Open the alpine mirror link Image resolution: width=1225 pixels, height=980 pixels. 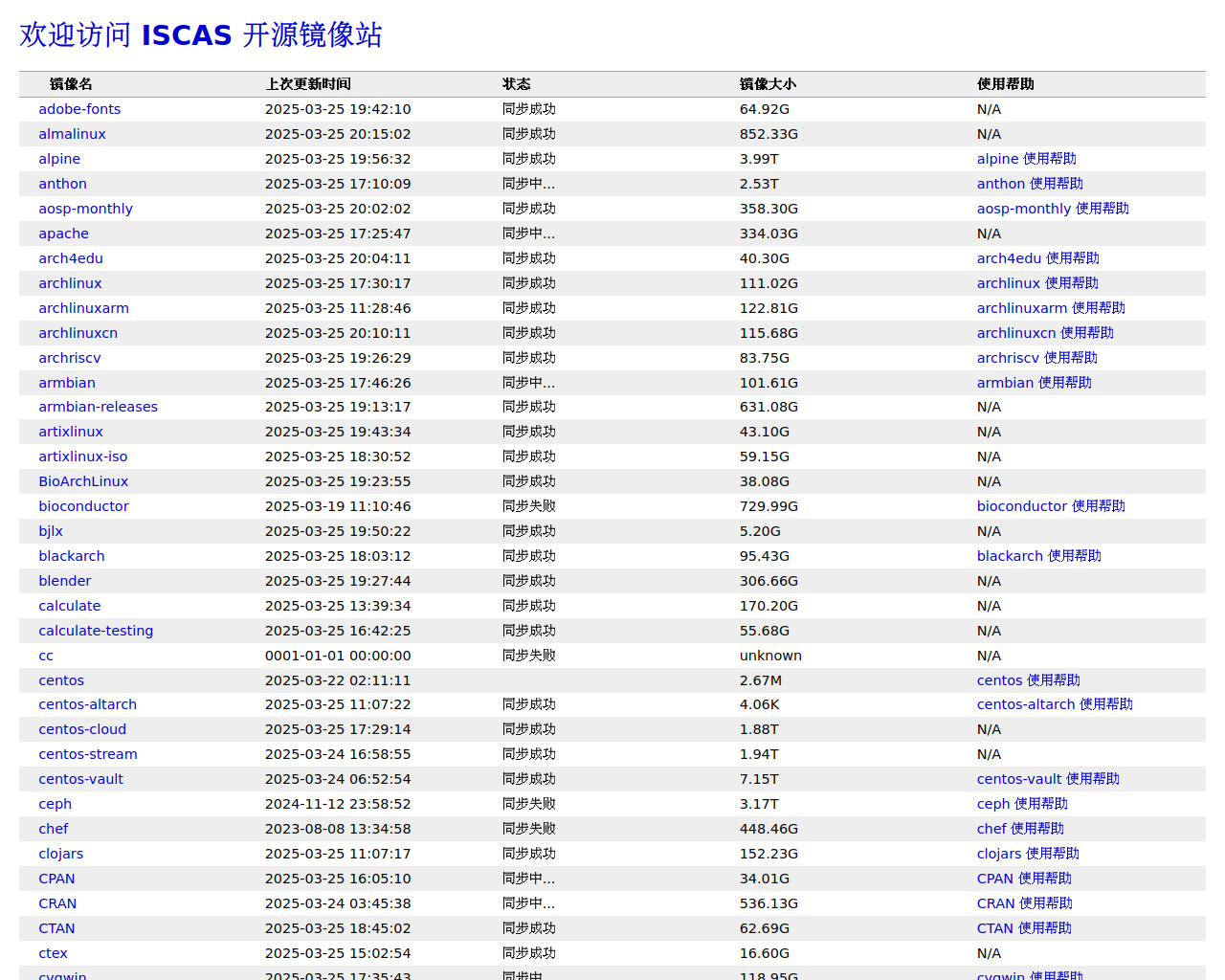click(59, 159)
